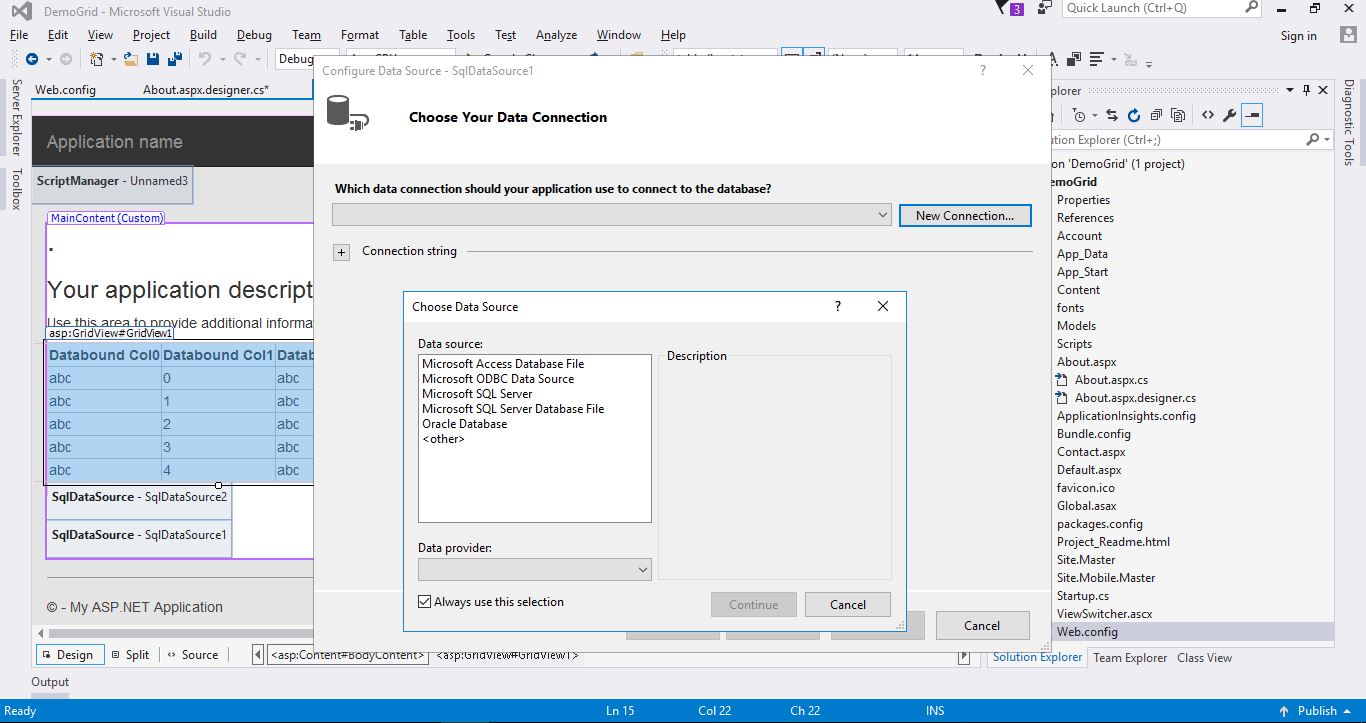The height and width of the screenshot is (723, 1366).
Task: Click the Quick Launch search field
Action: 1152,8
